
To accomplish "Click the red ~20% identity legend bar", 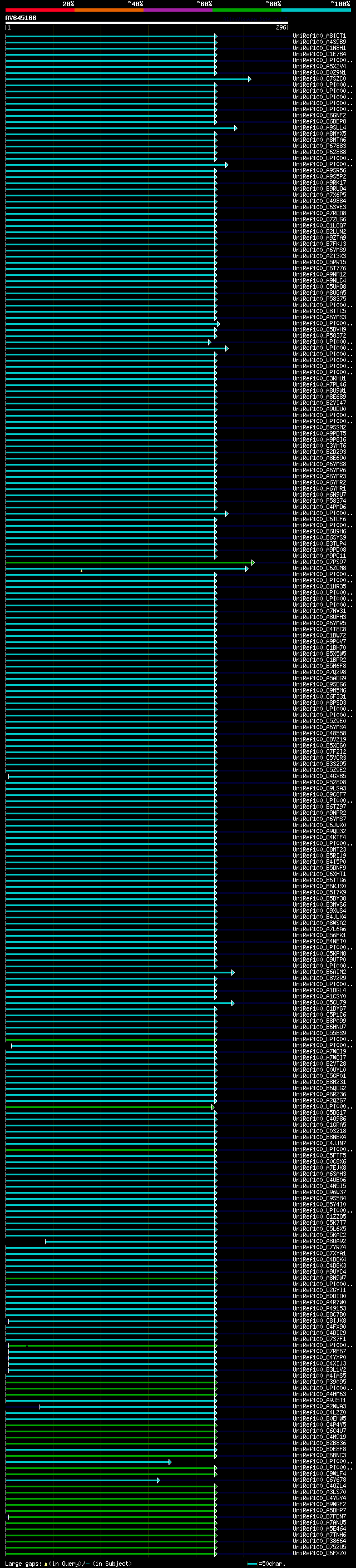I will (x=39, y=10).
